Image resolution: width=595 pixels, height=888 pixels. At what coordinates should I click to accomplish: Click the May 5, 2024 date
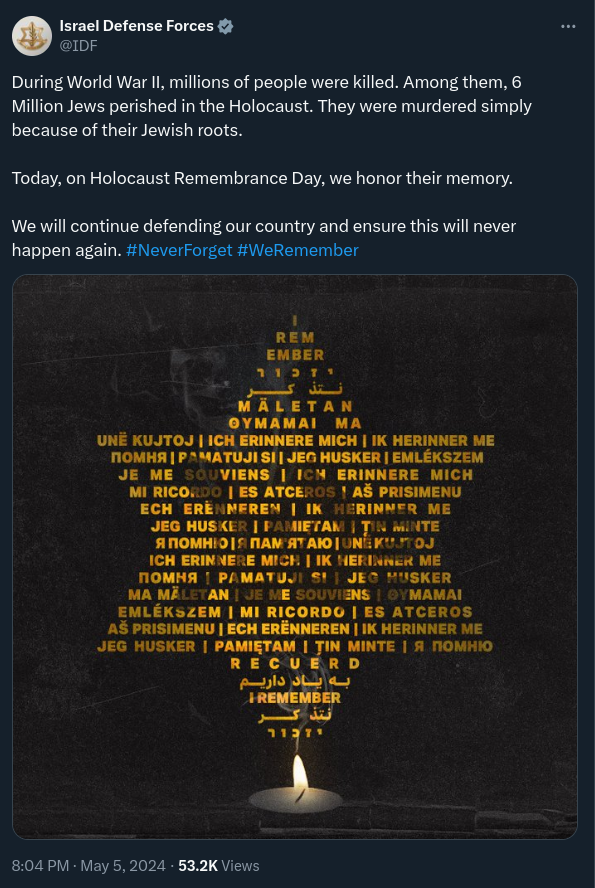123,866
